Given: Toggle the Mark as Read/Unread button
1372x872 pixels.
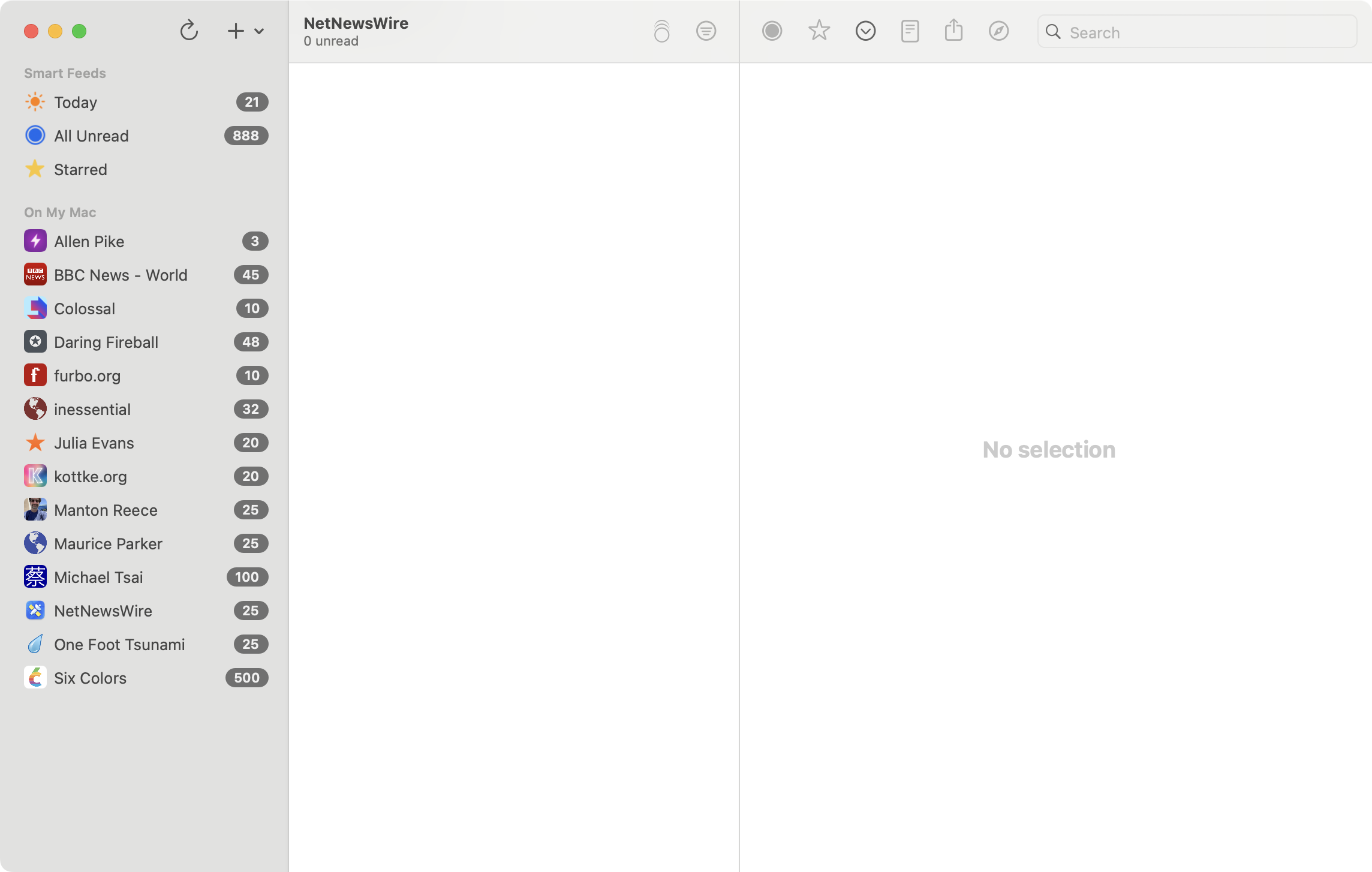Looking at the screenshot, I should (772, 31).
